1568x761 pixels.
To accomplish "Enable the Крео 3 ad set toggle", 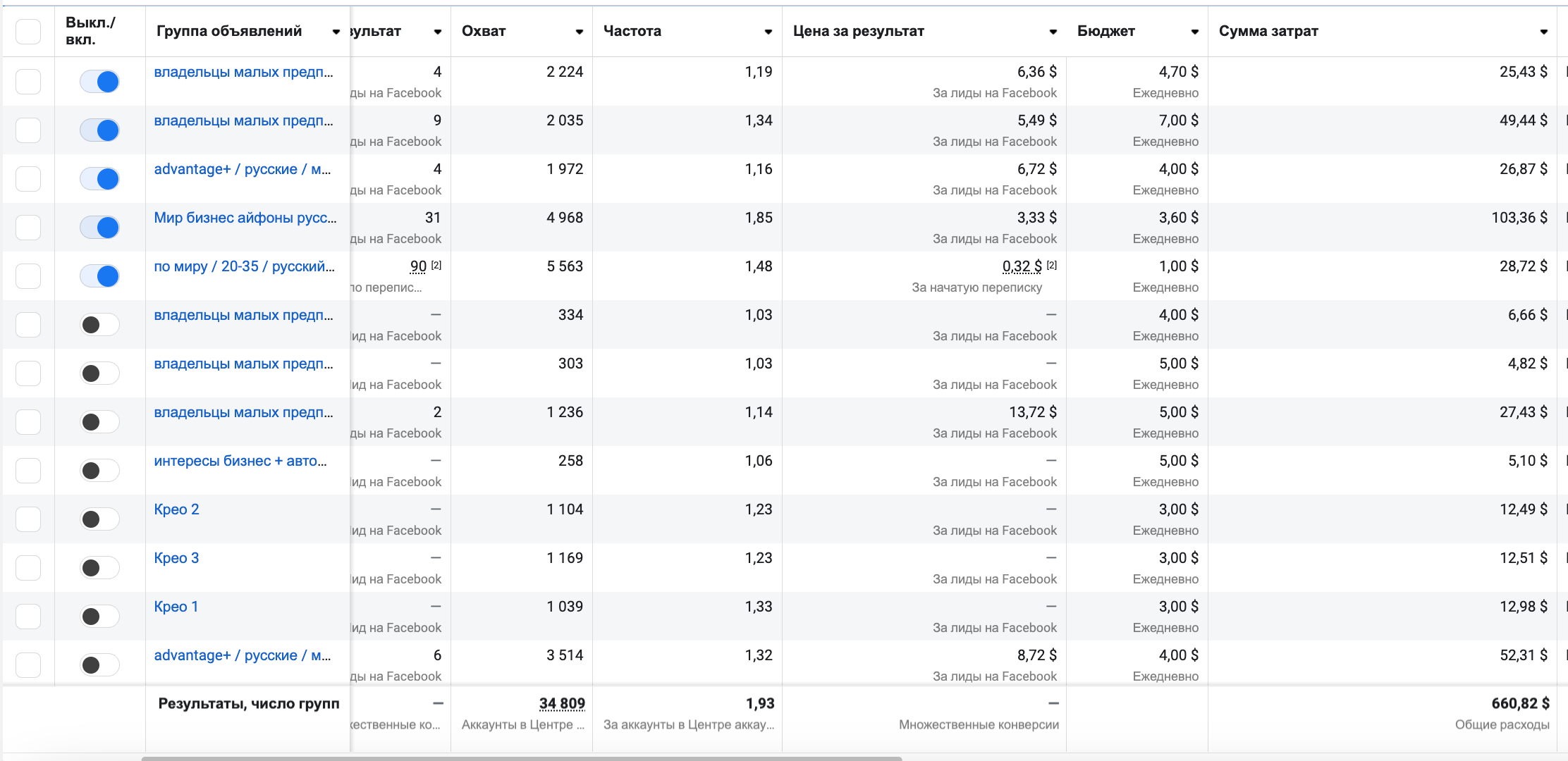I will click(x=99, y=568).
